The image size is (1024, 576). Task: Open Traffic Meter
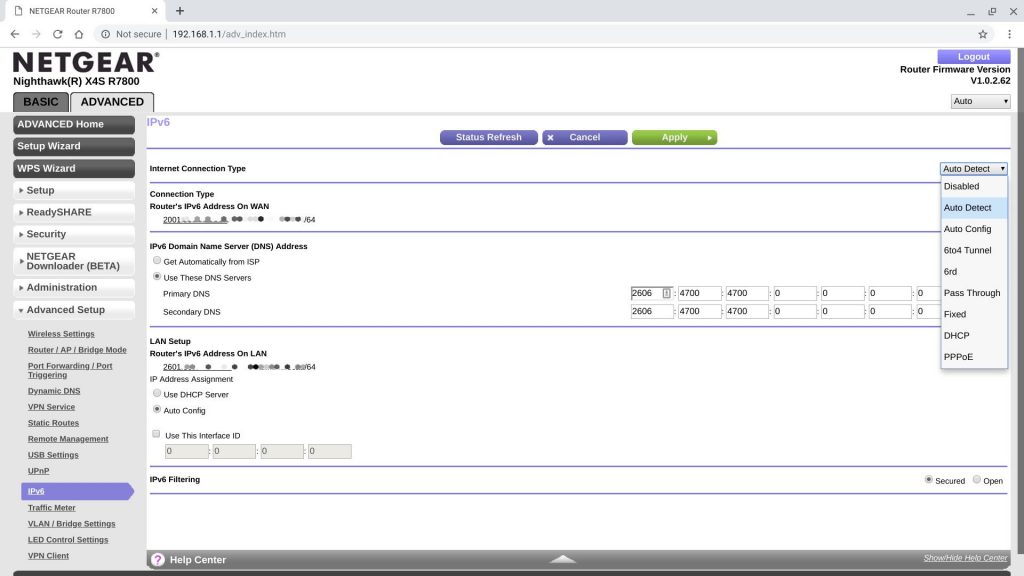[x=52, y=508]
